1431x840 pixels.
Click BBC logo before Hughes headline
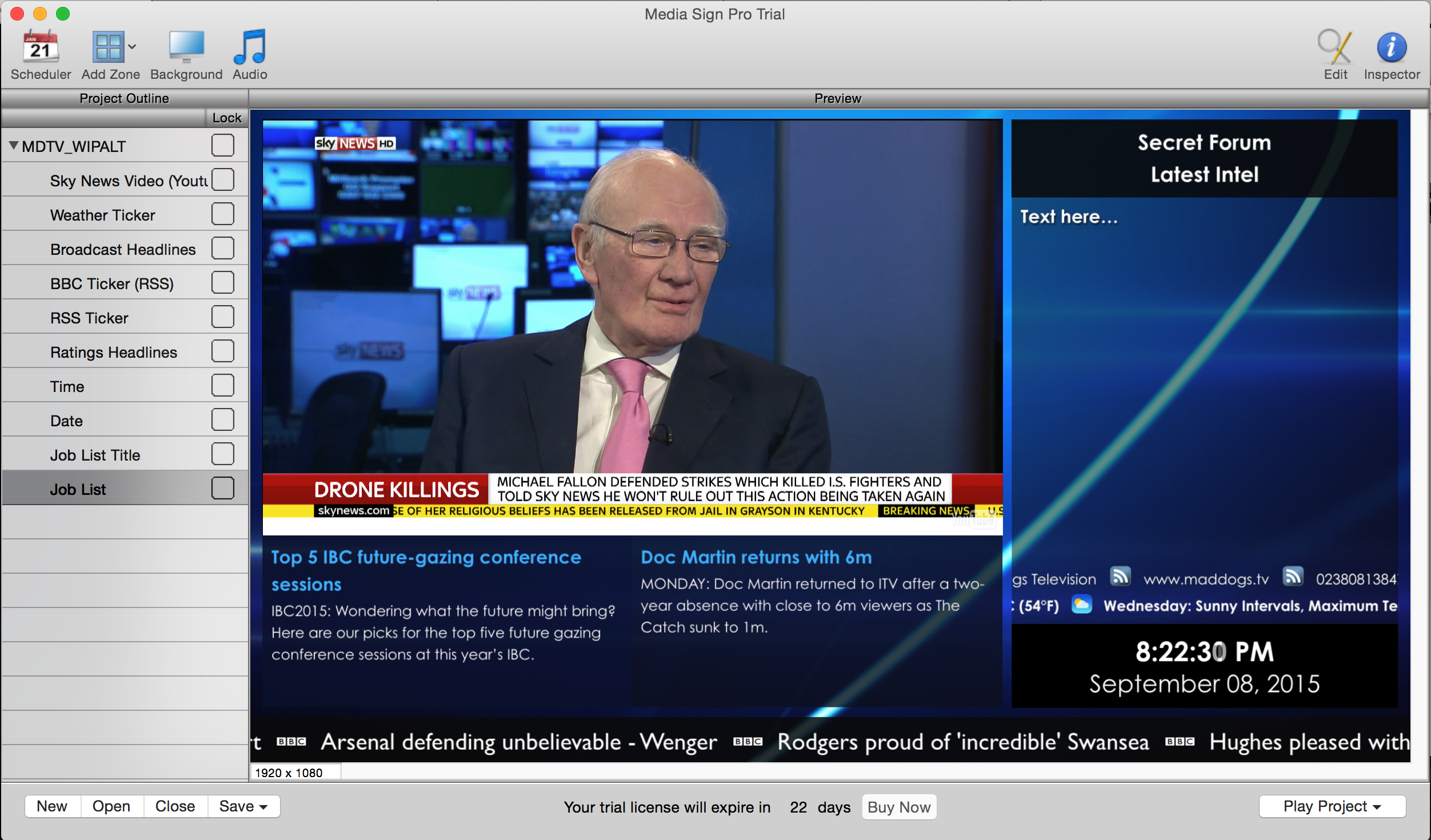click(1180, 742)
